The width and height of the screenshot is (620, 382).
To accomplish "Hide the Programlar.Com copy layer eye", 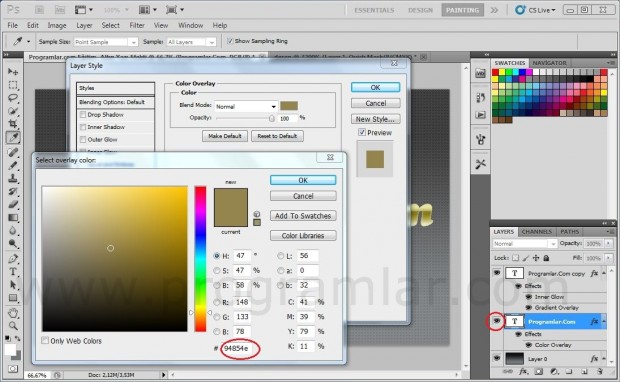I will tap(497, 273).
